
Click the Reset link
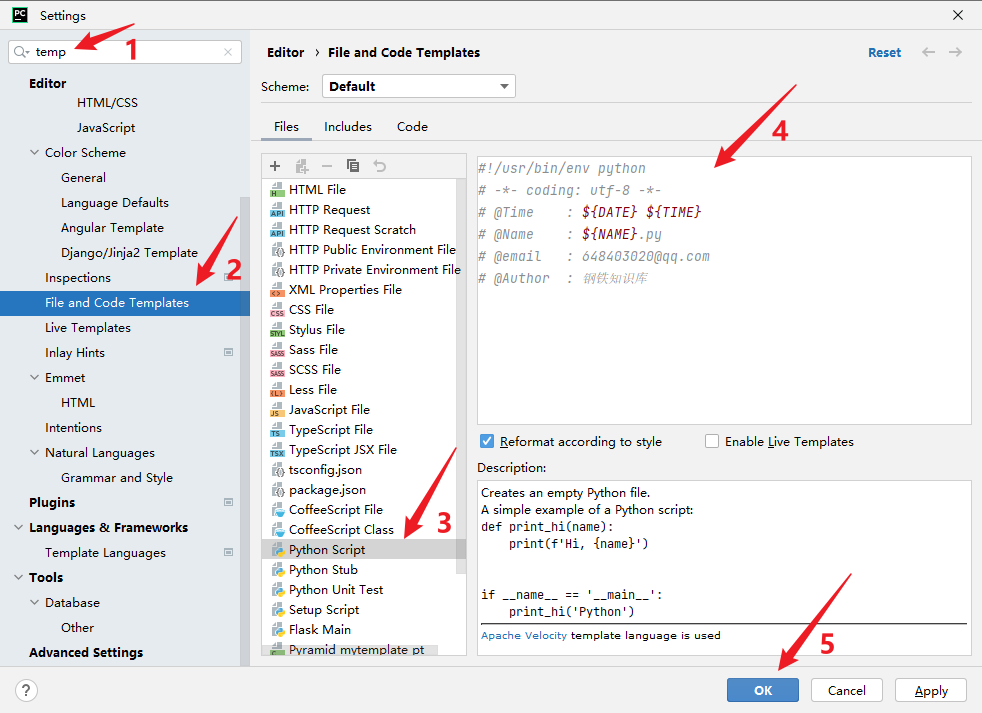coord(884,53)
